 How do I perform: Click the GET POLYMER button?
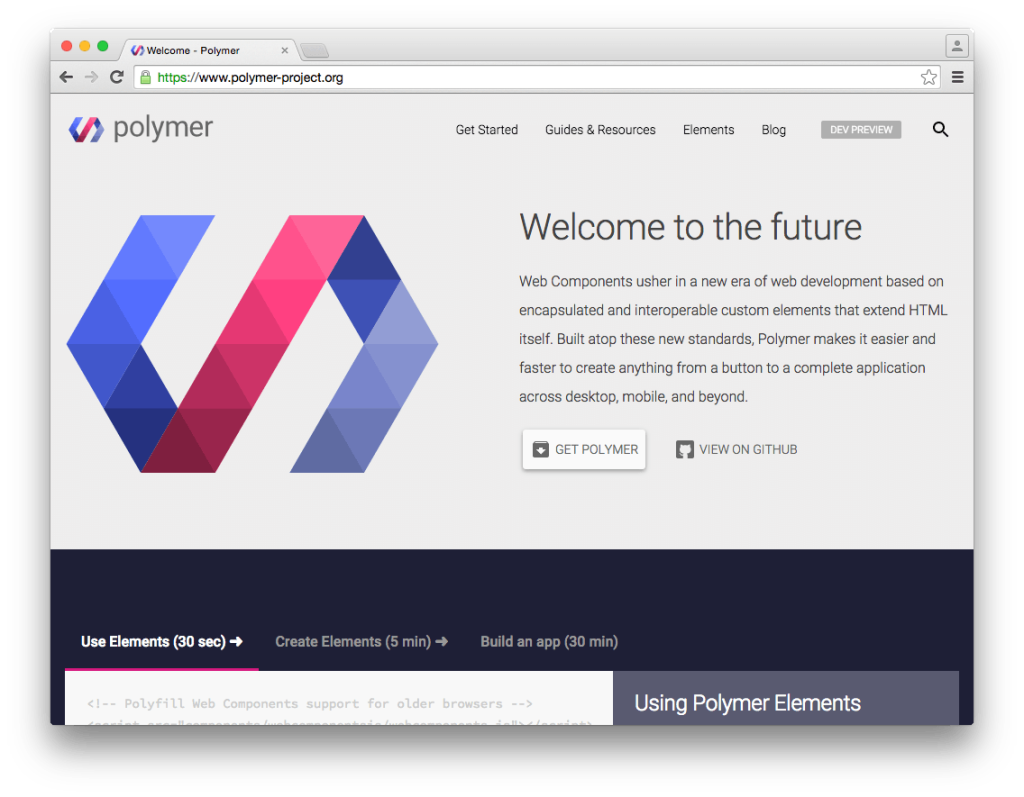point(584,449)
